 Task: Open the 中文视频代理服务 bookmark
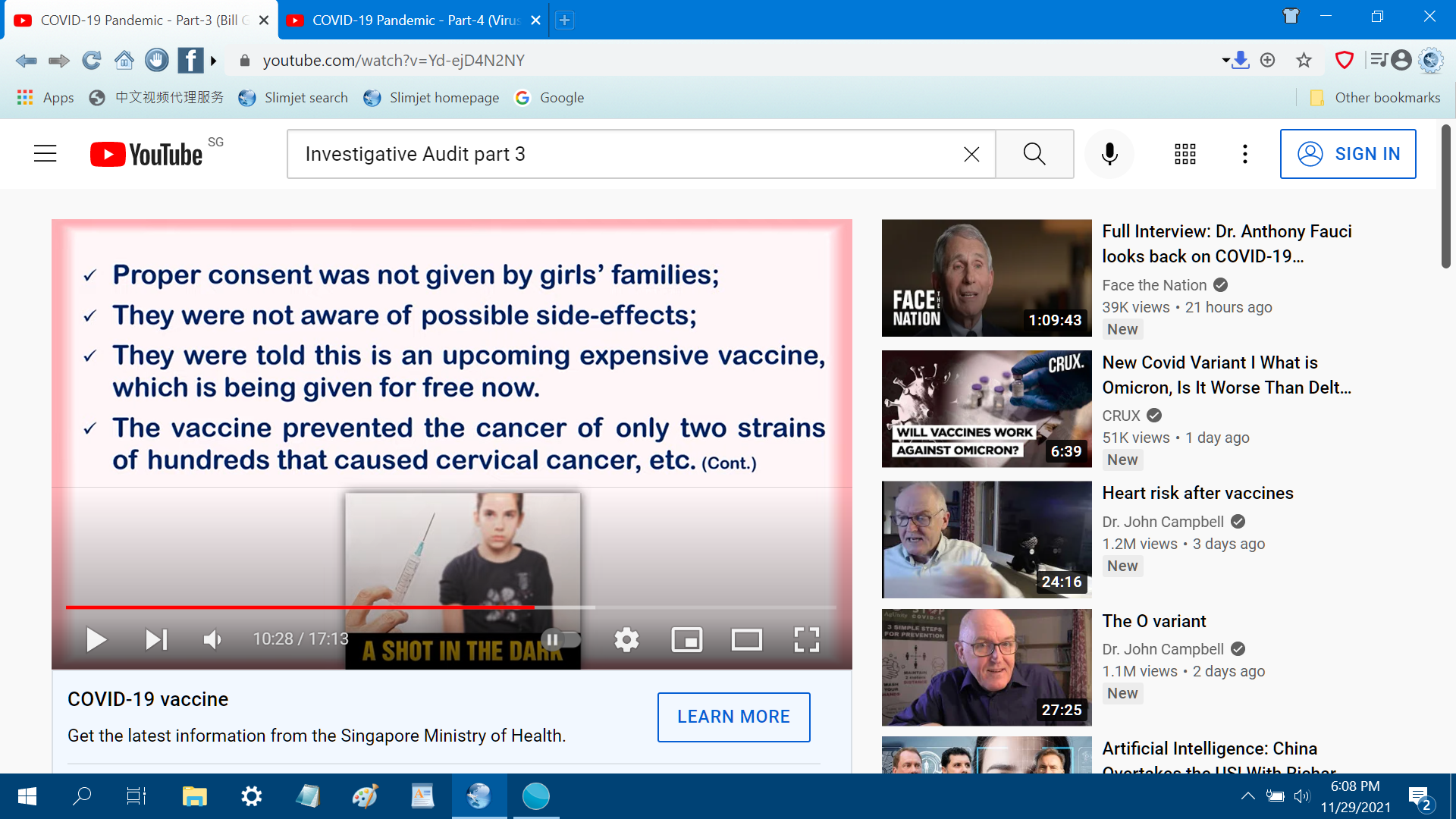pos(156,98)
